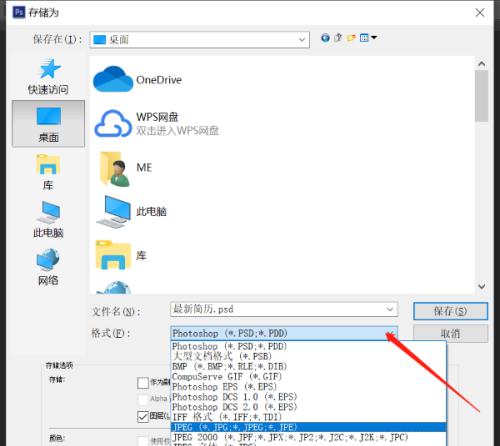This screenshot has height=446, width=500.
Task: Select 此电脑 item in file list
Action: pyautogui.click(x=132, y=212)
